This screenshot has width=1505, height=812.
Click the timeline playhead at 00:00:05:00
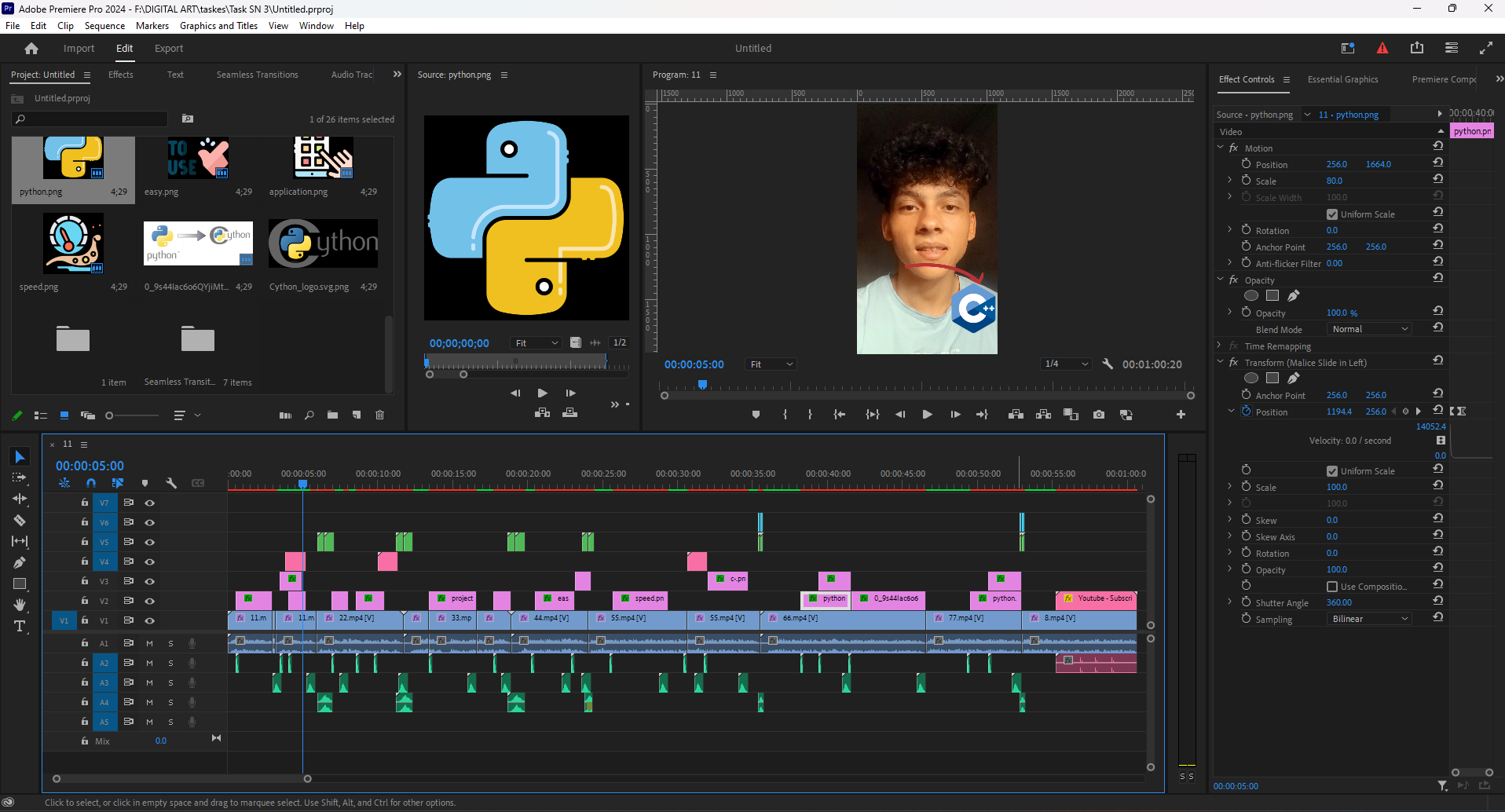pyautogui.click(x=303, y=485)
